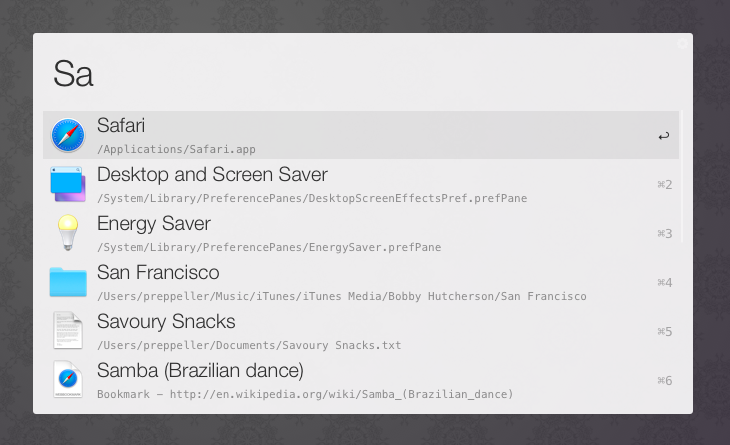The height and width of the screenshot is (445, 730).
Task: Open the San Francisco folder result
Action: point(158,273)
